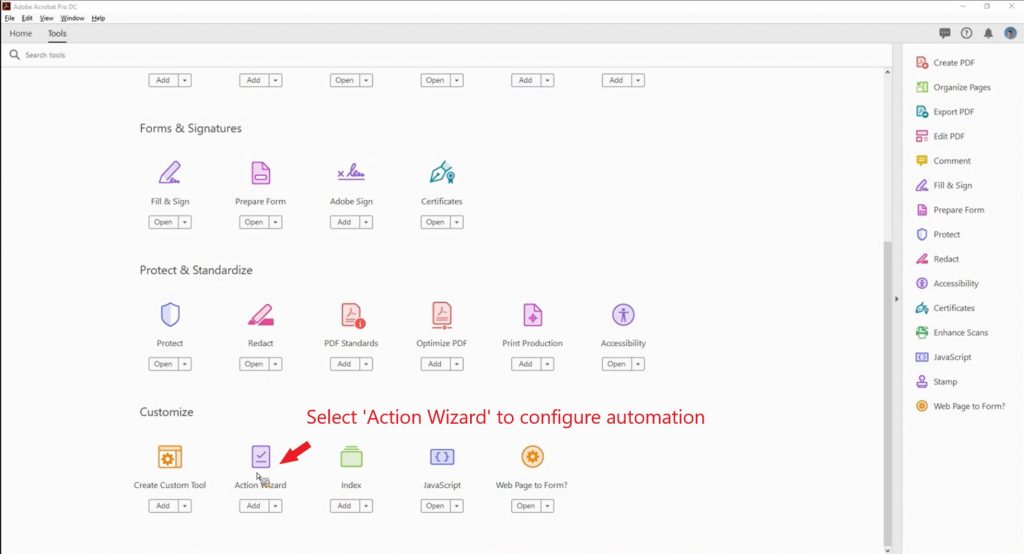Open the user profile avatar
1024x554 pixels.
pyautogui.click(x=1010, y=33)
